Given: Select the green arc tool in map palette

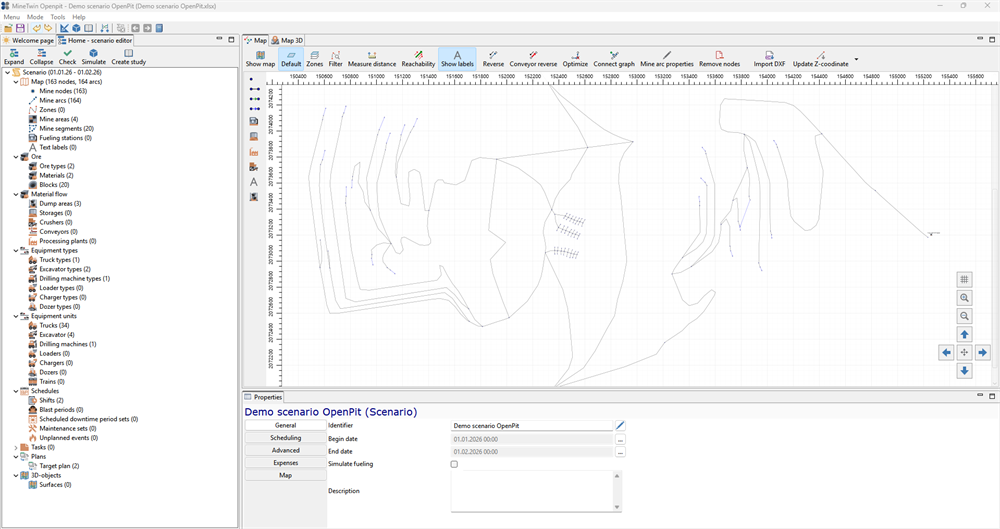Looking at the screenshot, I should pyautogui.click(x=254, y=100).
